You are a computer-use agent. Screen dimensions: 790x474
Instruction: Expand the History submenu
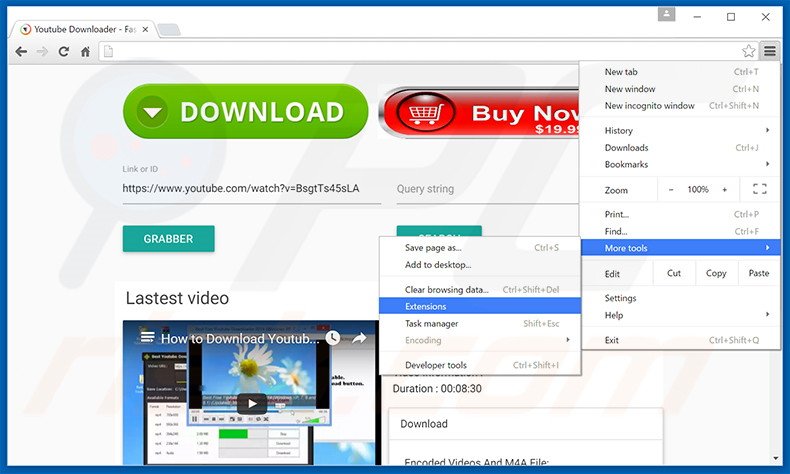click(681, 130)
